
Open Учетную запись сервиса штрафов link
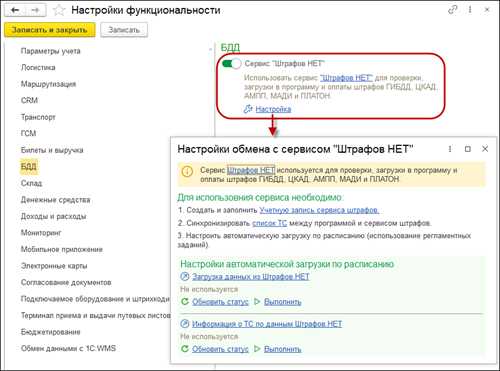(319, 210)
